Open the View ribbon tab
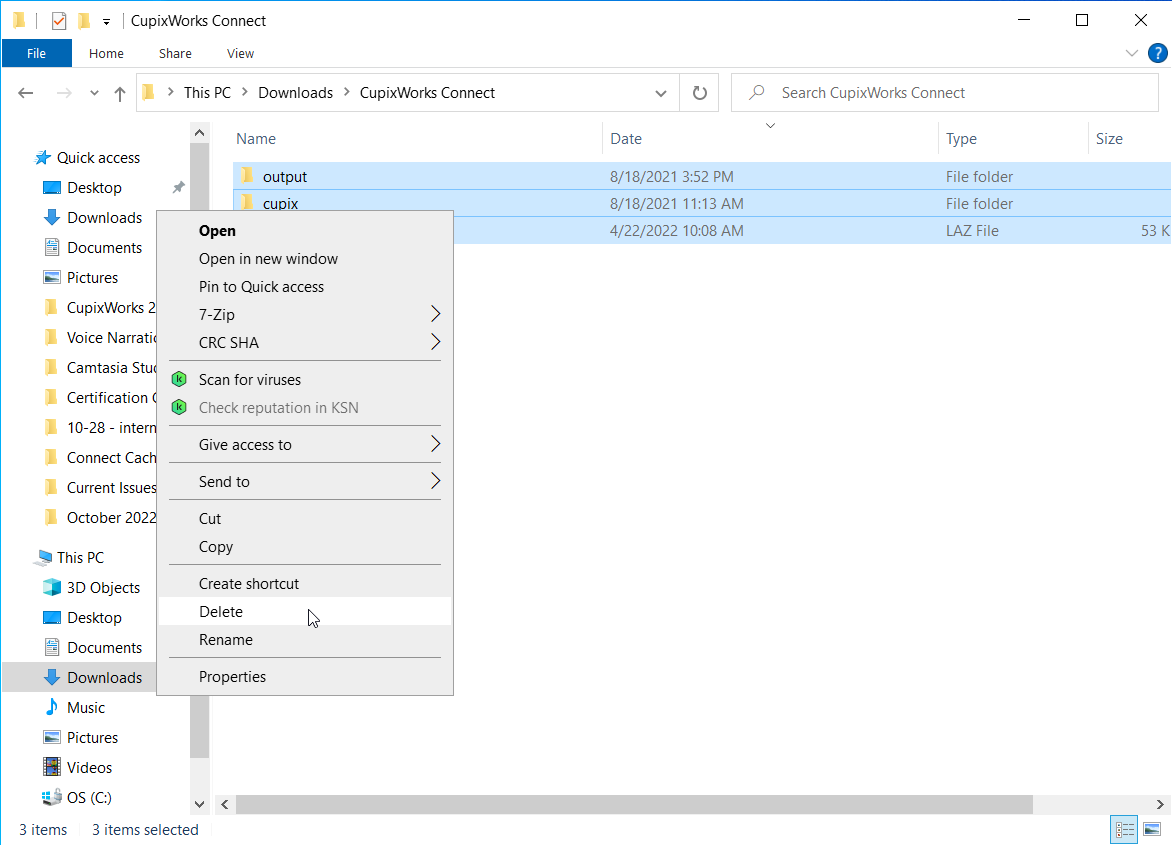 pos(240,53)
